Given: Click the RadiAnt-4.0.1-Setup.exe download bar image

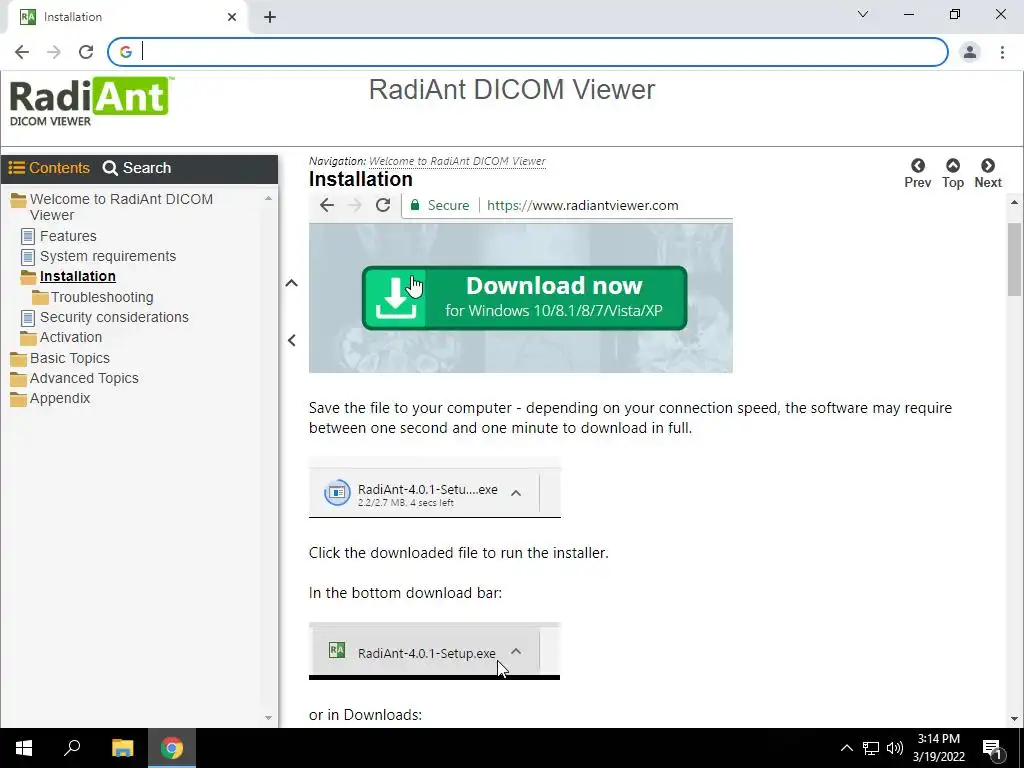Looking at the screenshot, I should [435, 651].
